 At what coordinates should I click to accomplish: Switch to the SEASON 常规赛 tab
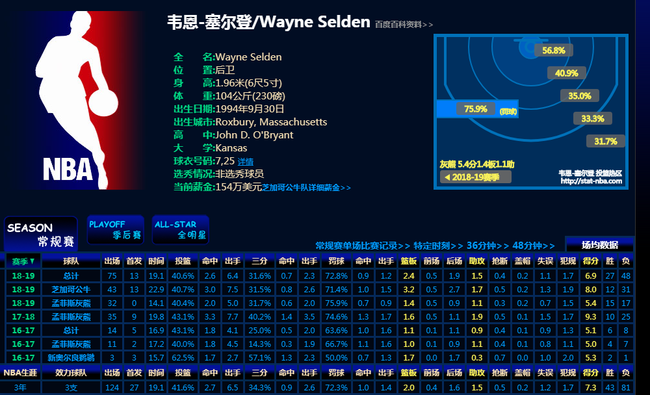click(41, 234)
